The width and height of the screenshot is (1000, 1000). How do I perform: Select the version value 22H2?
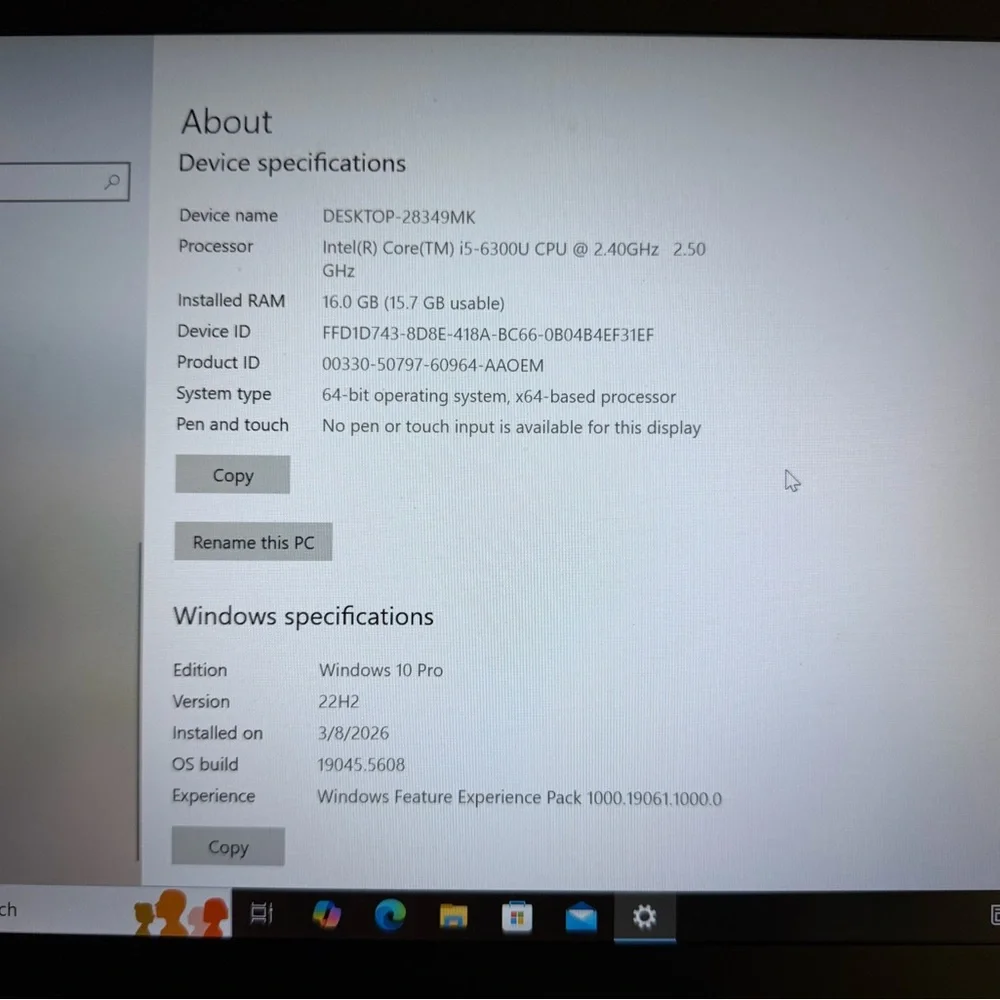(339, 702)
